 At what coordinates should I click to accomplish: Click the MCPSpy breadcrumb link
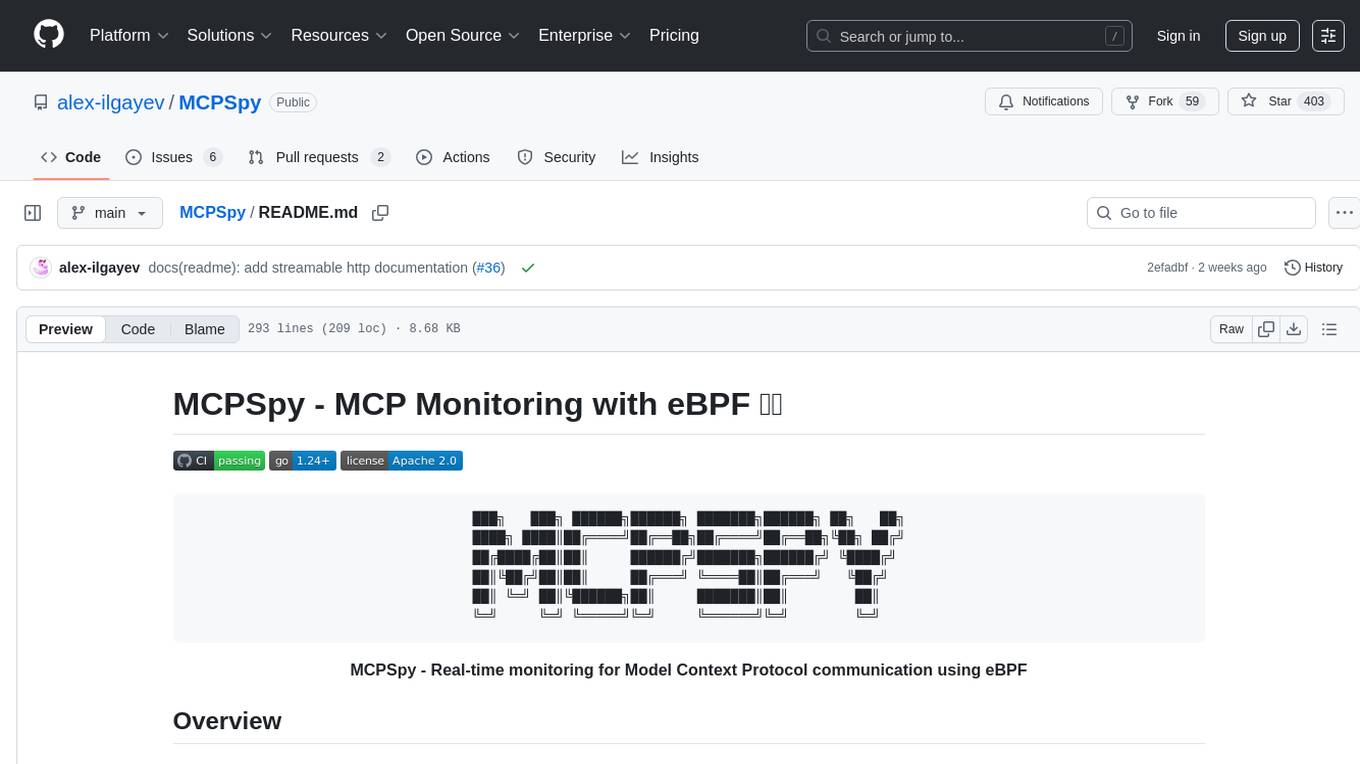(212, 212)
